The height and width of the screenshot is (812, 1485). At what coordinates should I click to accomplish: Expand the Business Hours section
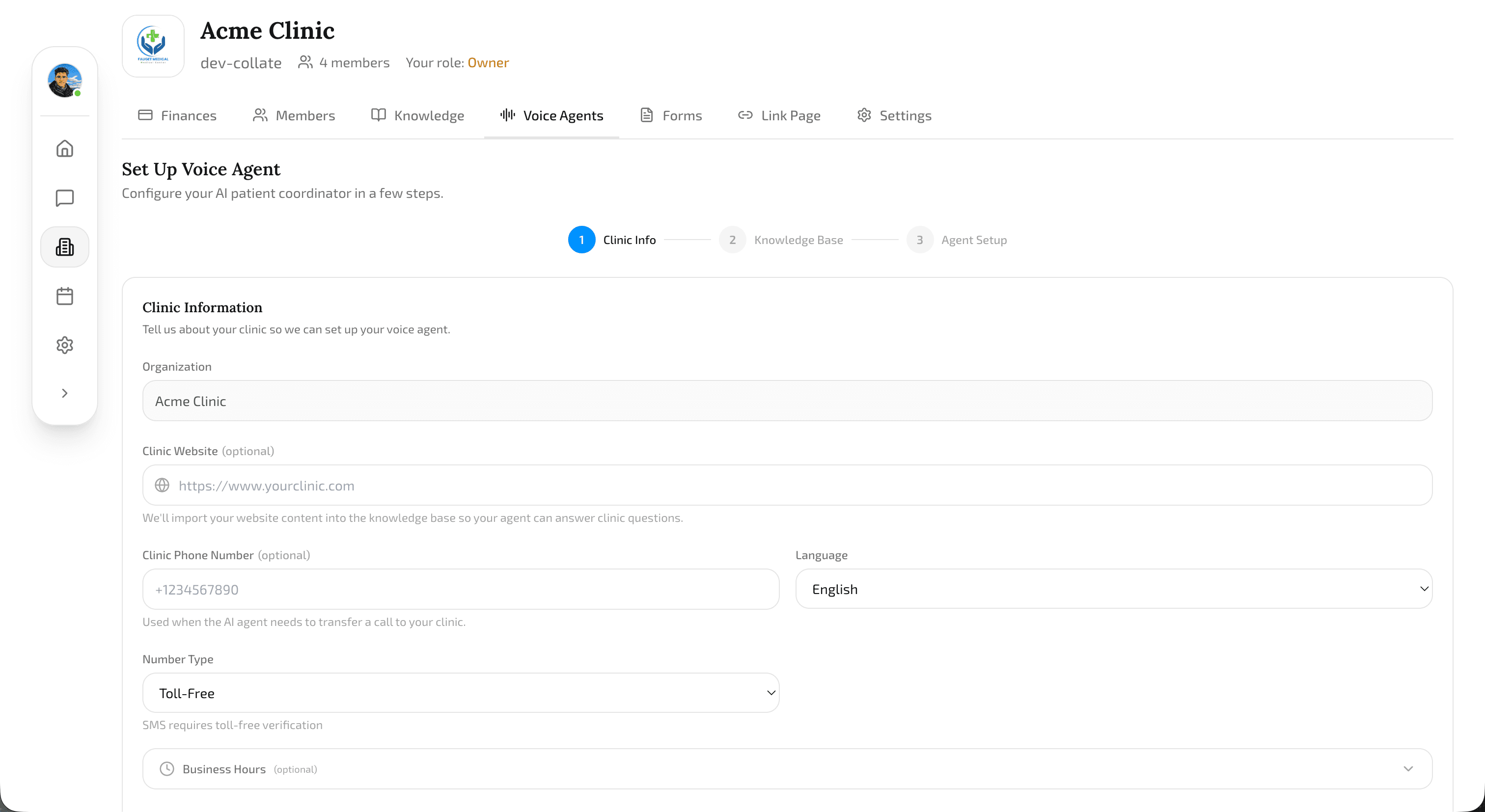click(1409, 769)
